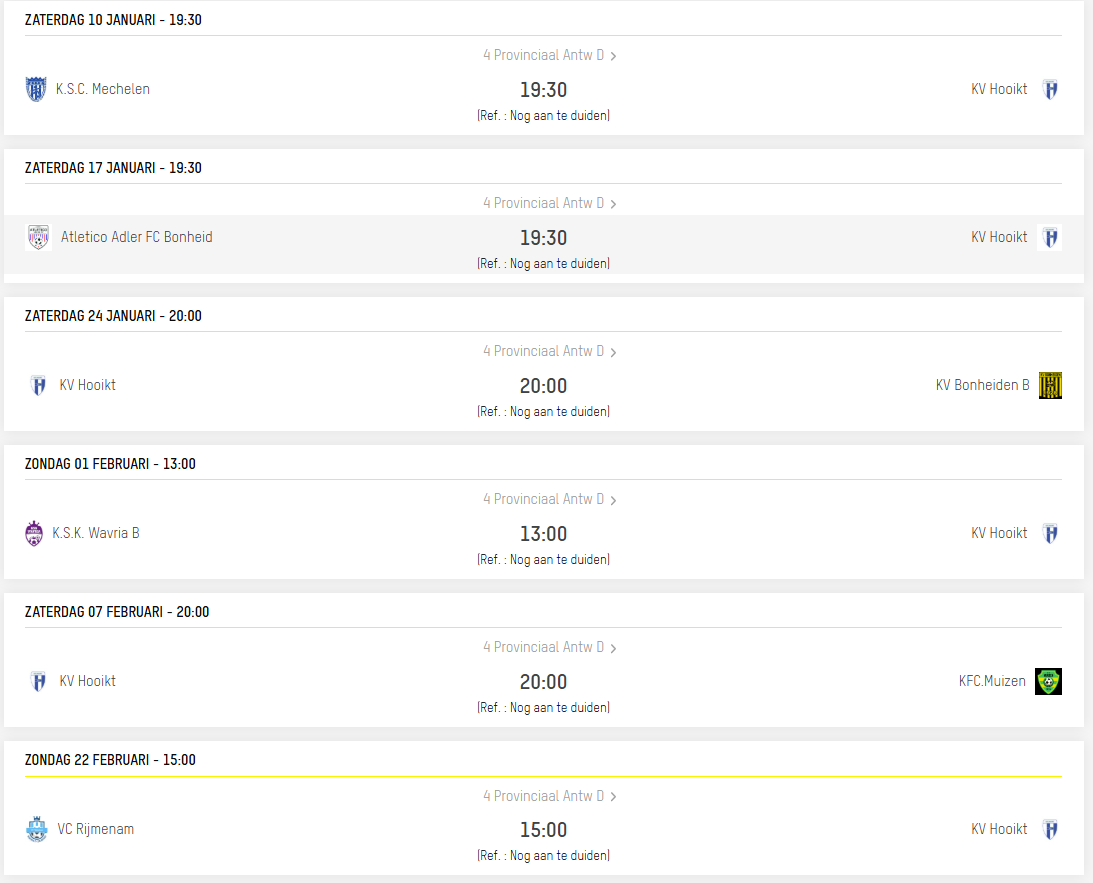This screenshot has height=883, width=1093.
Task: Click the 13:00 match time versus Wavria B
Action: tap(543, 534)
